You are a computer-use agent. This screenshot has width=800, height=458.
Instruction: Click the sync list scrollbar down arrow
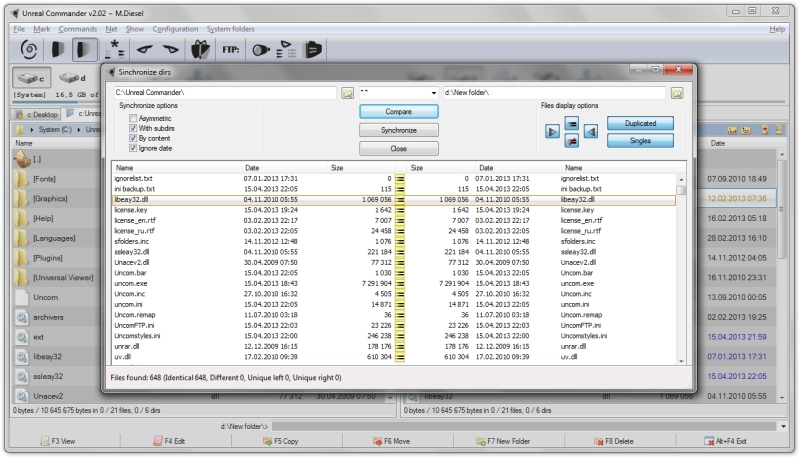(681, 361)
